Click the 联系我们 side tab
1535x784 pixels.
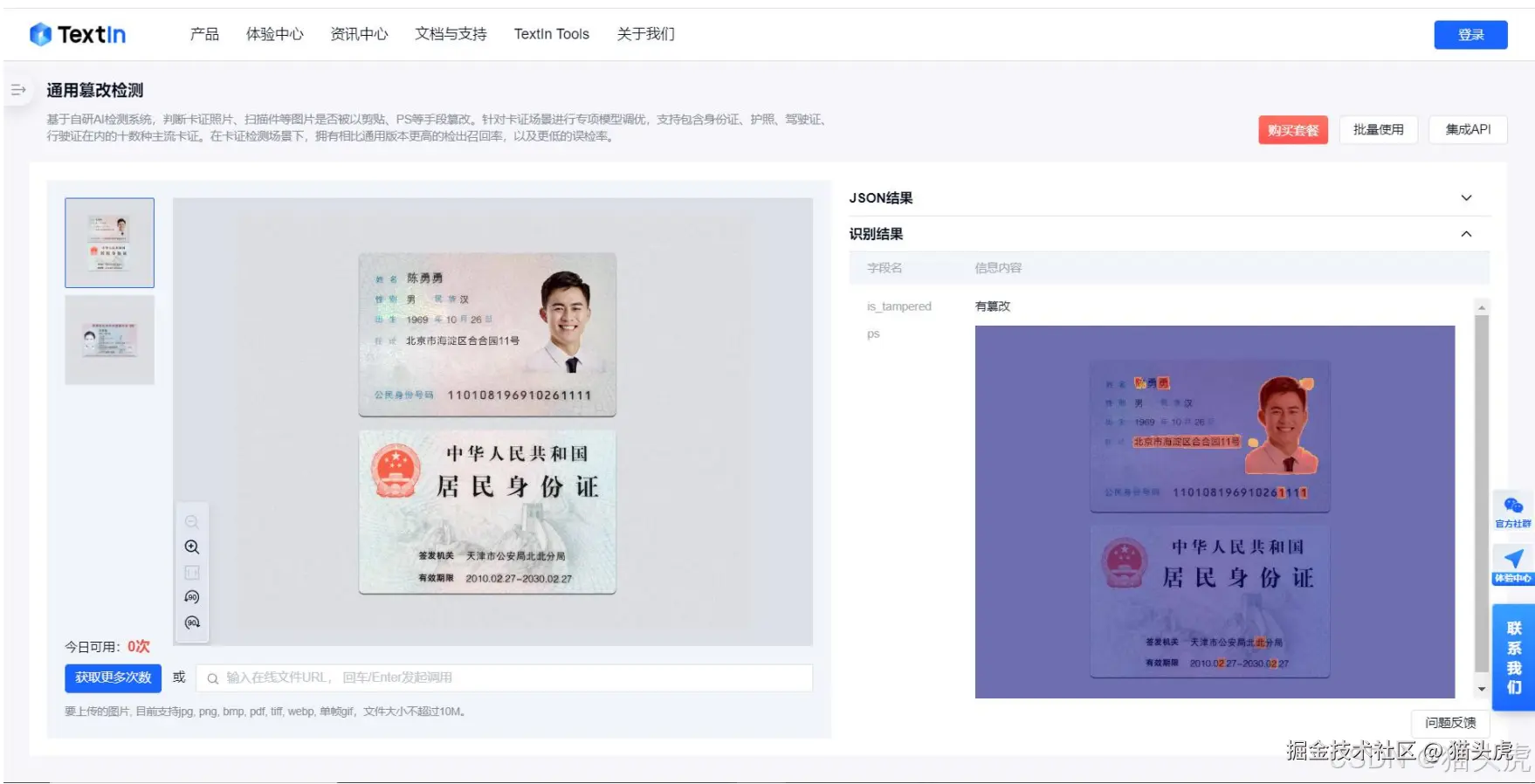coord(1513,657)
